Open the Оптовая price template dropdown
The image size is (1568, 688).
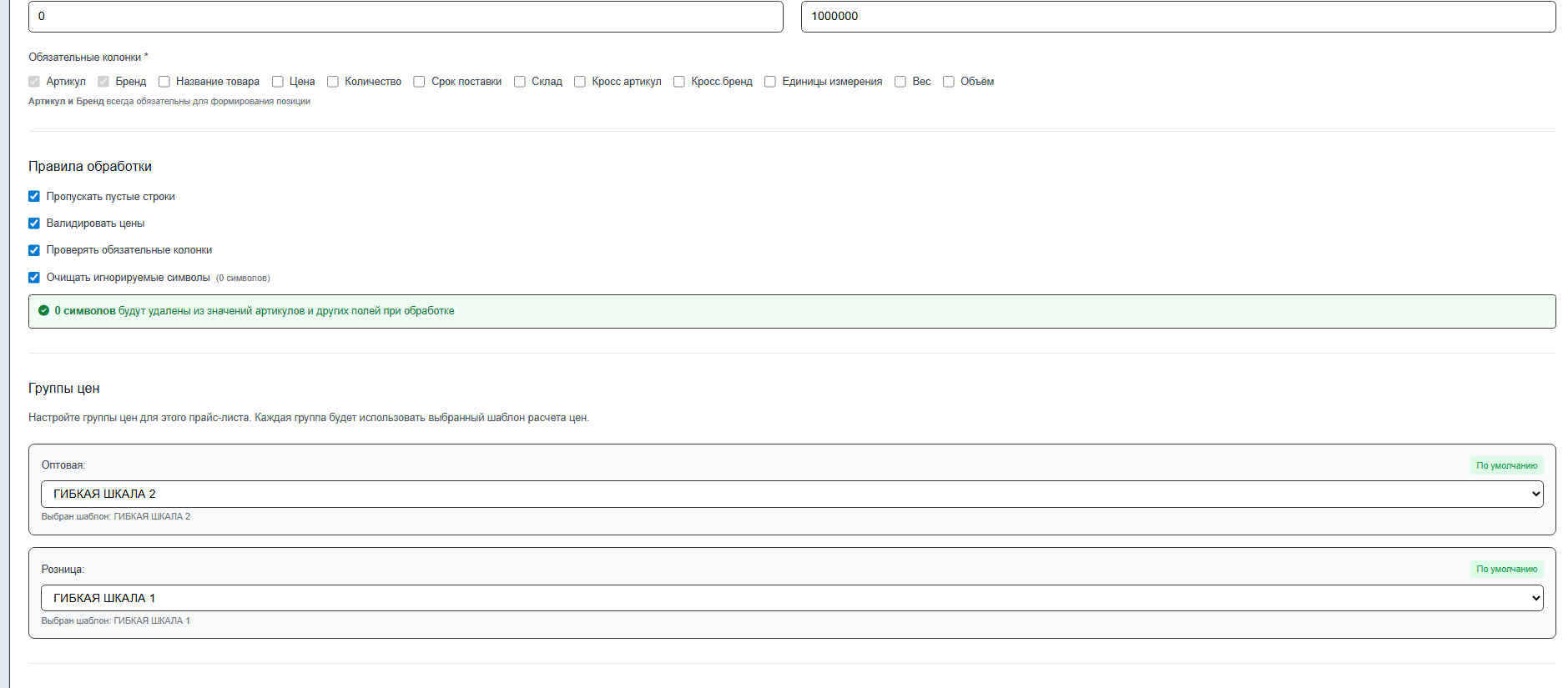(791, 494)
